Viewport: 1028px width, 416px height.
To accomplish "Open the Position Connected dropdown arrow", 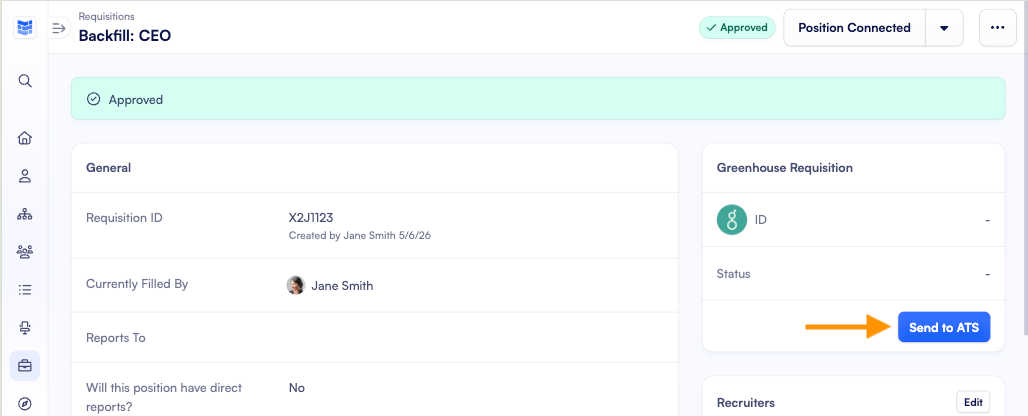I will click(x=944, y=28).
